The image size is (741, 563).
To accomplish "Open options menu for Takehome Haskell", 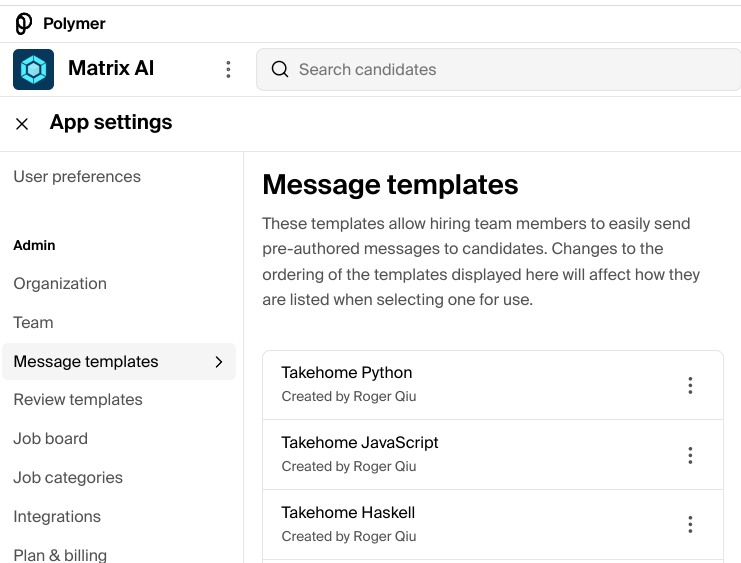I will [x=690, y=524].
